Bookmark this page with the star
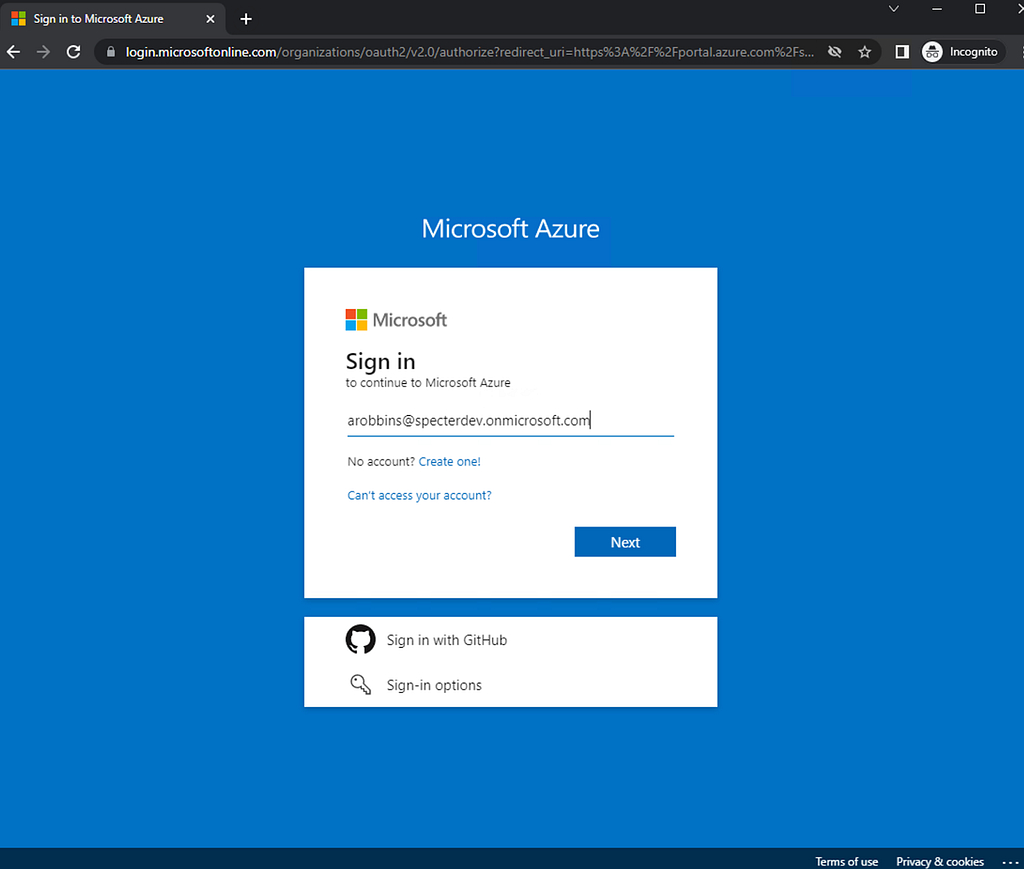 pos(865,52)
